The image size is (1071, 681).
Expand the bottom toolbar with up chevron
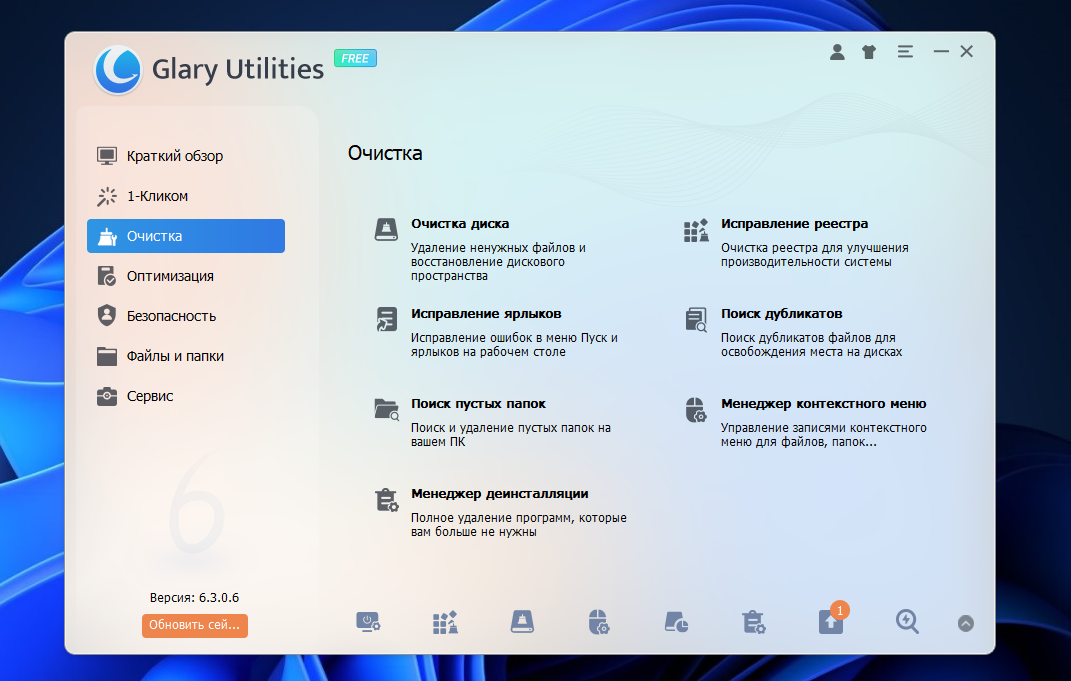point(965,623)
